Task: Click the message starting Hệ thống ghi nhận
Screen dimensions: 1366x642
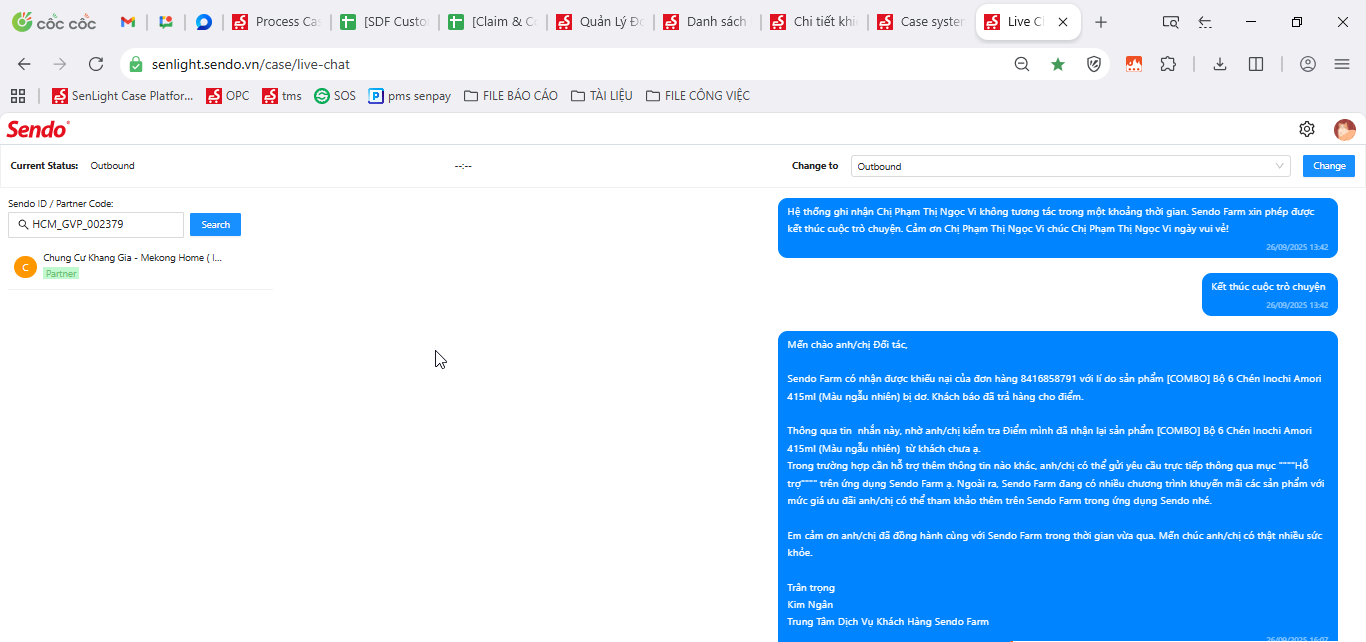Action: [x=1058, y=227]
